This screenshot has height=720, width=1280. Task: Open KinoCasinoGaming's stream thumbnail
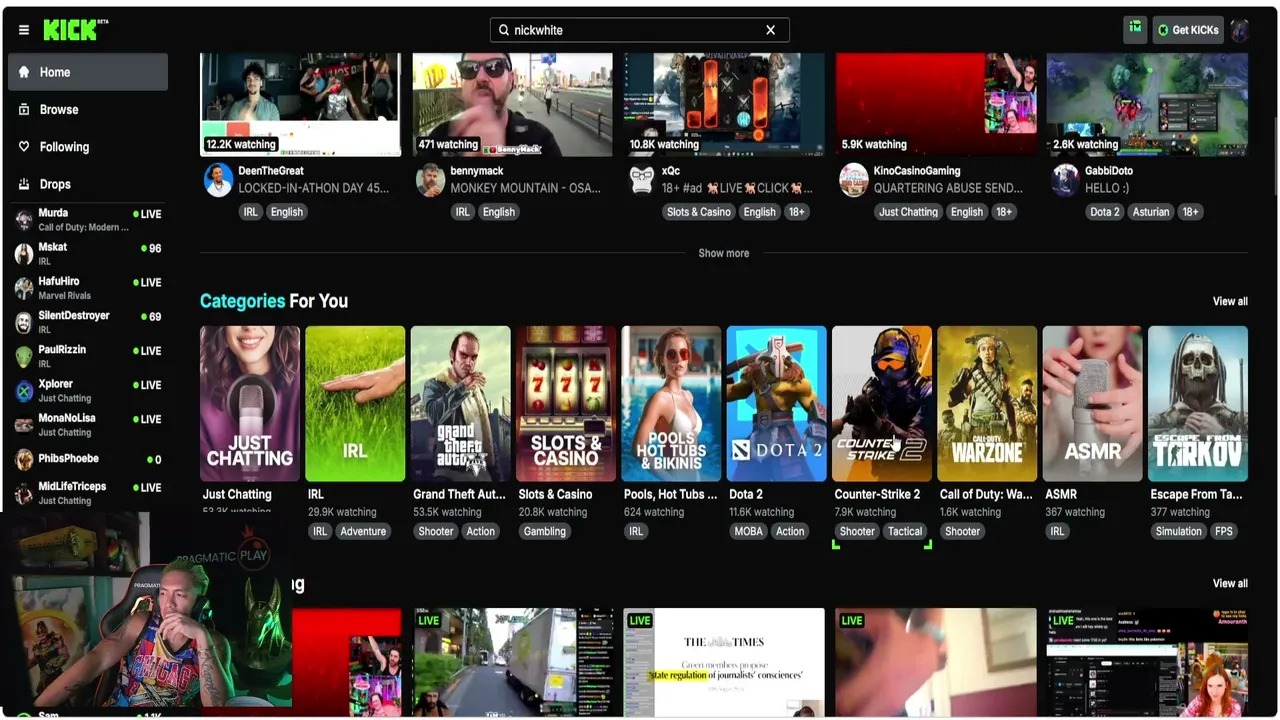click(936, 105)
